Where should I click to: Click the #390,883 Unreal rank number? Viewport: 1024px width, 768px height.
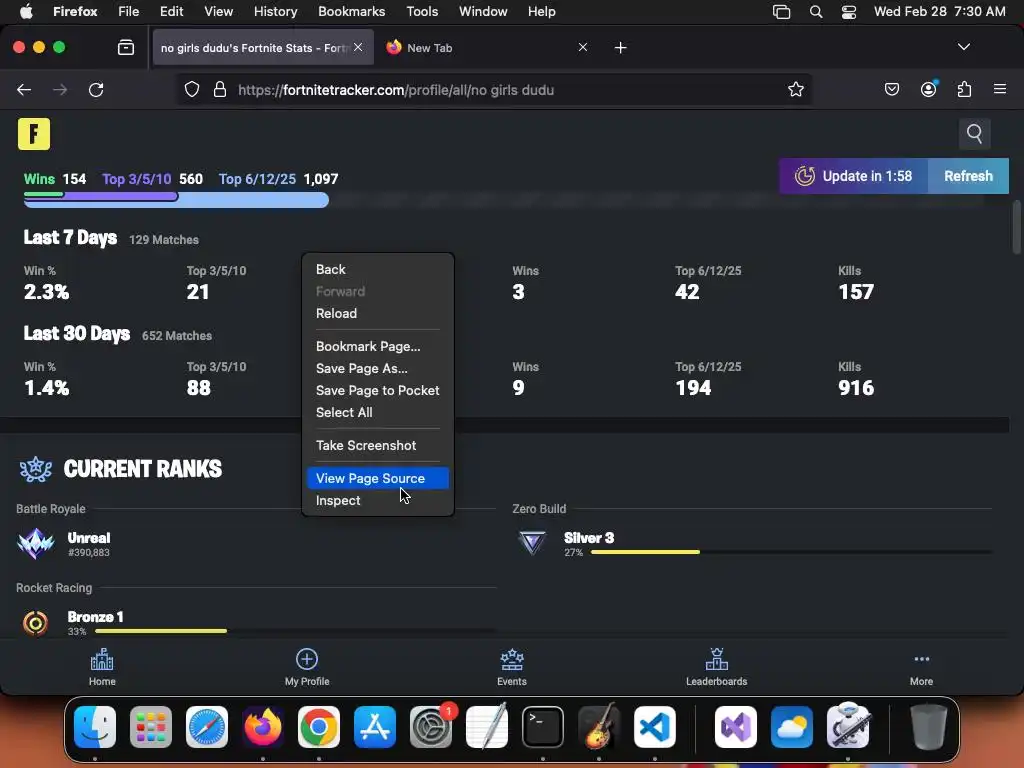[89, 552]
